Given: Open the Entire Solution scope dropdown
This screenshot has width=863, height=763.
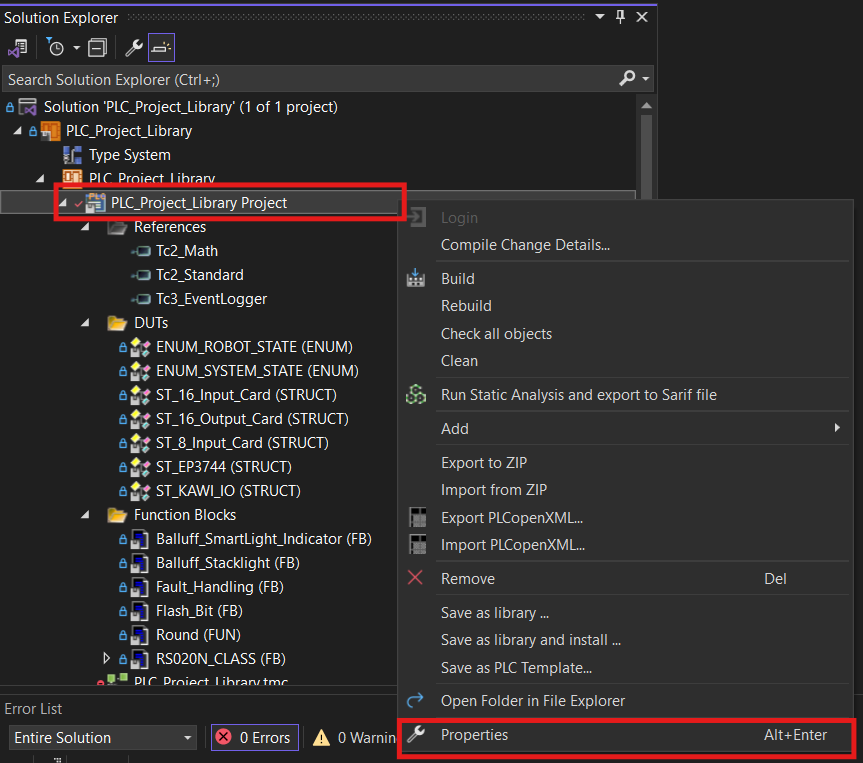Looking at the screenshot, I should point(103,737).
